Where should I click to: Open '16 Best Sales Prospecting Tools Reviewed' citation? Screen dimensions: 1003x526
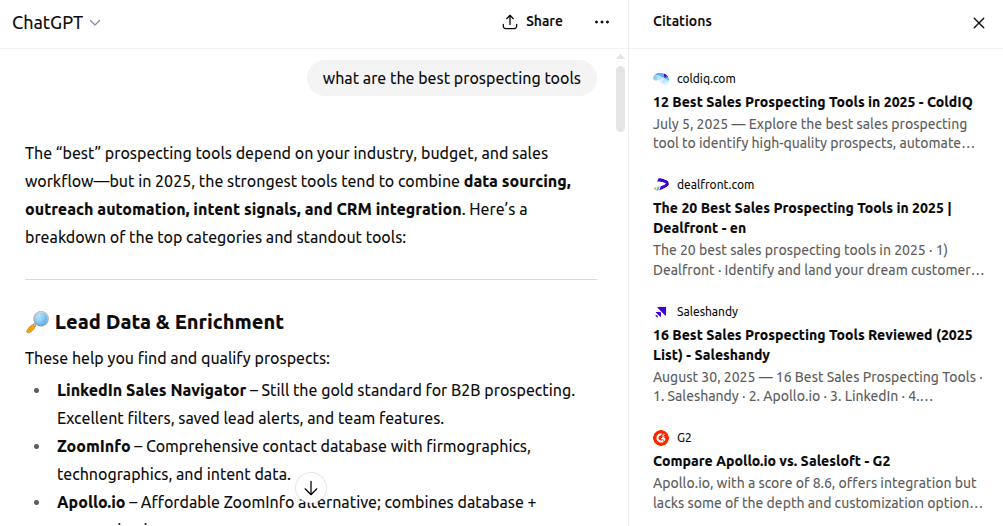(812, 344)
